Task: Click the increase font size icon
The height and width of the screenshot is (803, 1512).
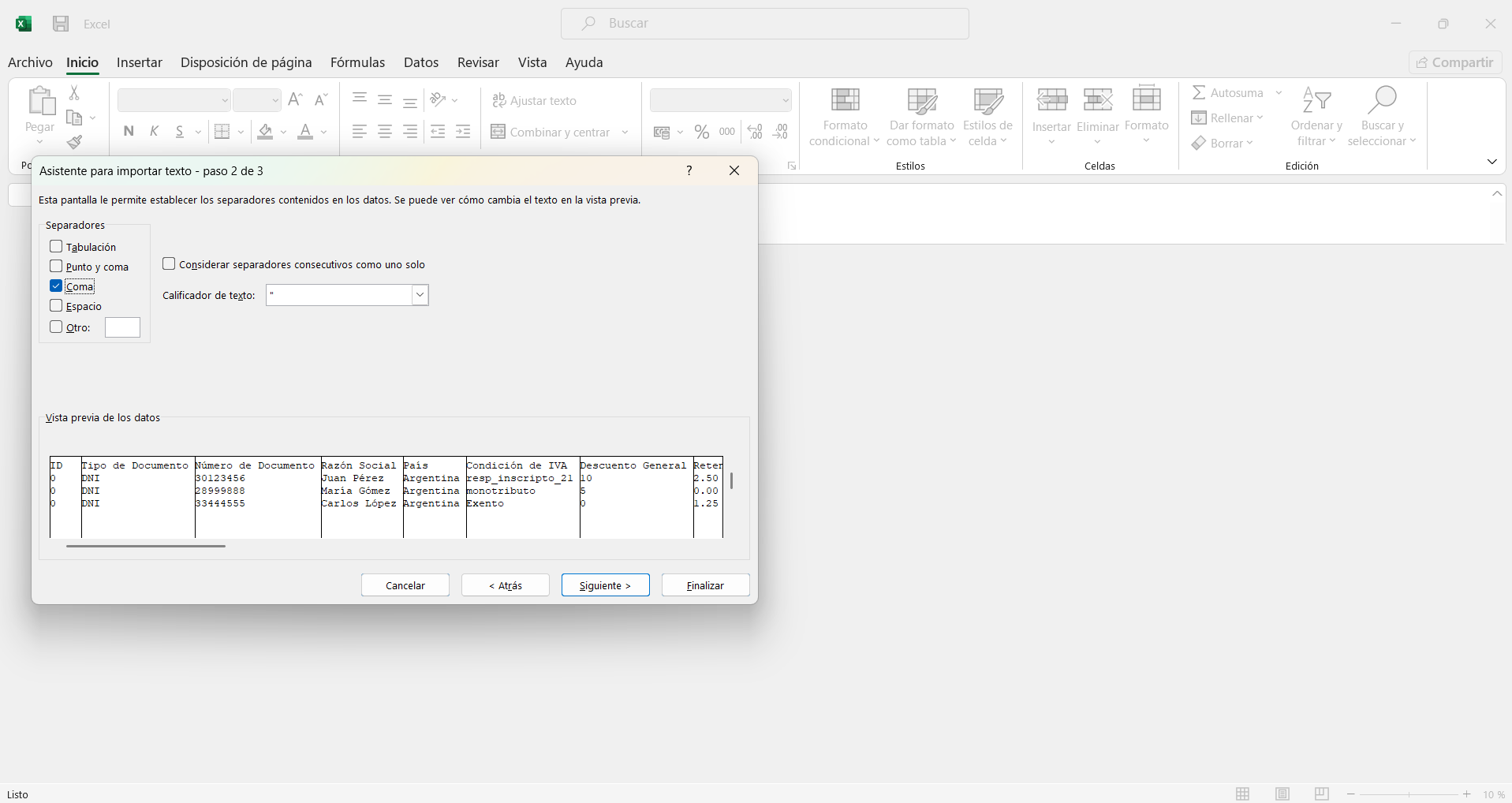Action: point(295,100)
